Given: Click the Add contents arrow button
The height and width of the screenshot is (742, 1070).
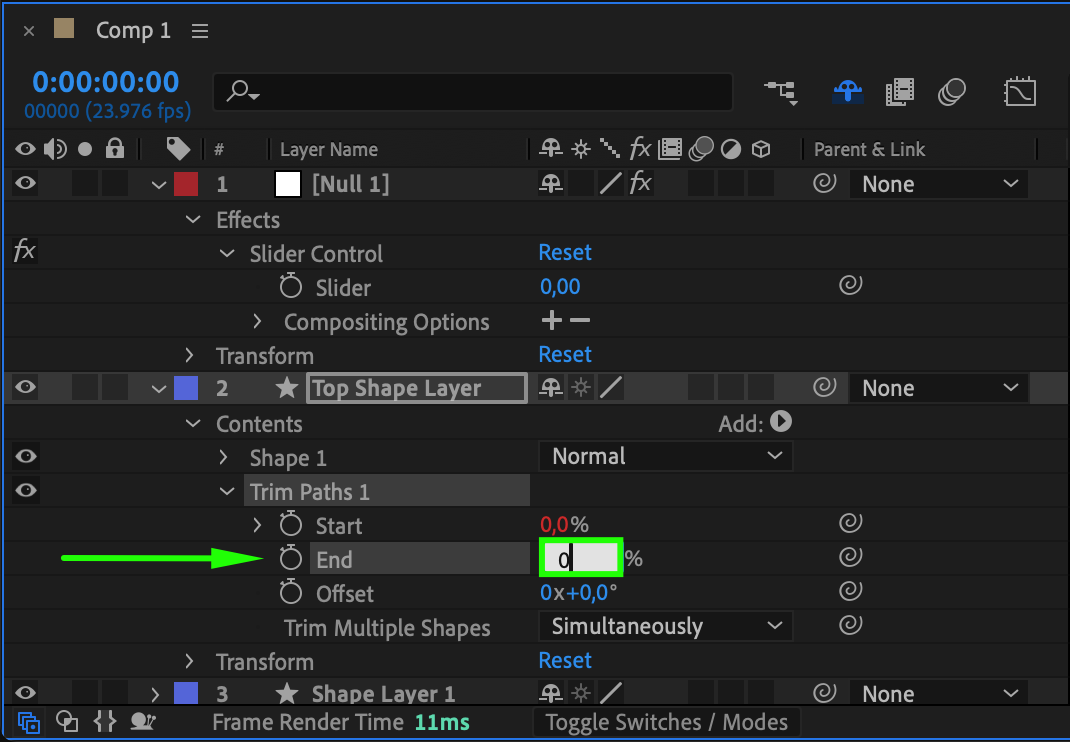Looking at the screenshot, I should [781, 422].
